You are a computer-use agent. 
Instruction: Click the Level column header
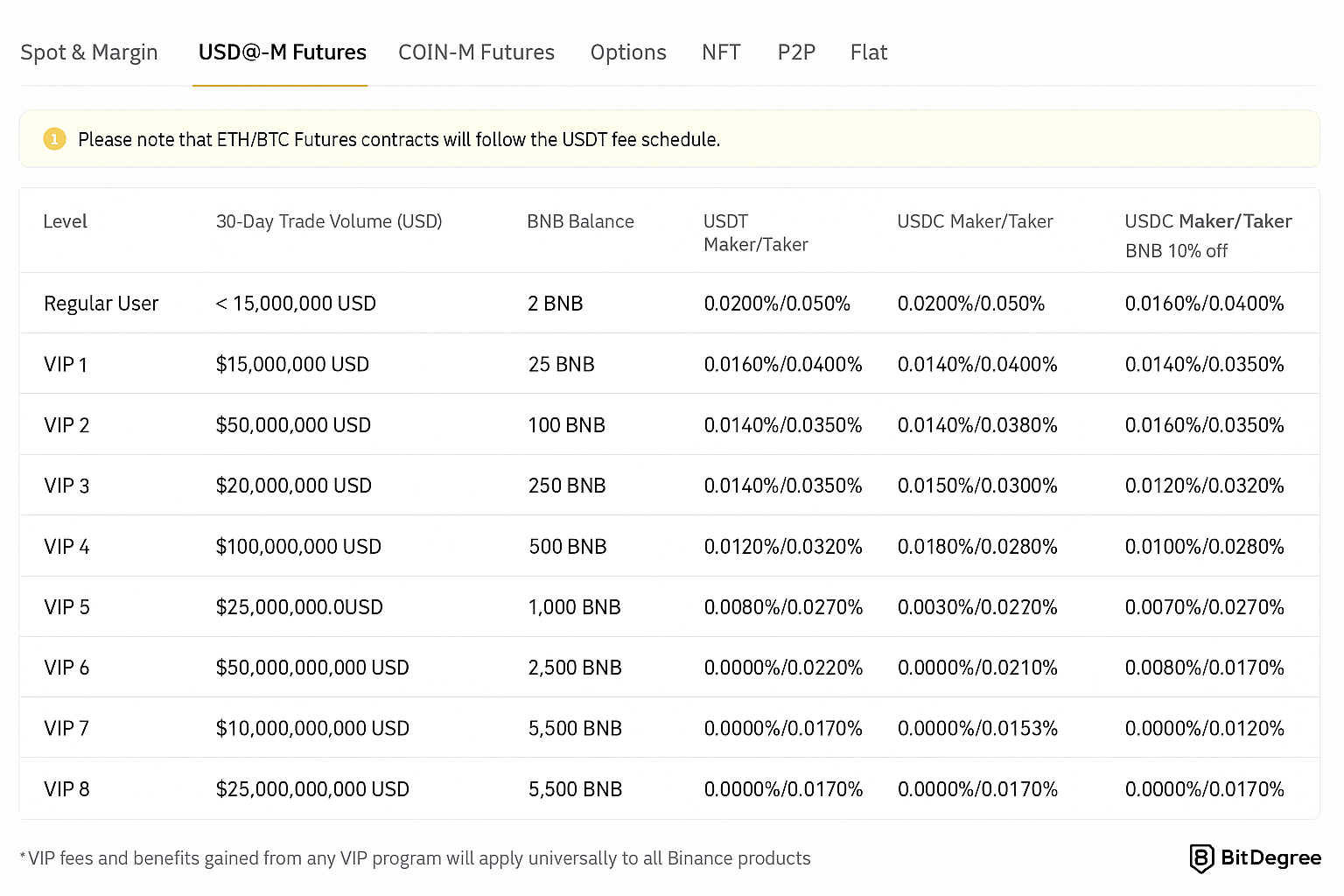tap(66, 221)
